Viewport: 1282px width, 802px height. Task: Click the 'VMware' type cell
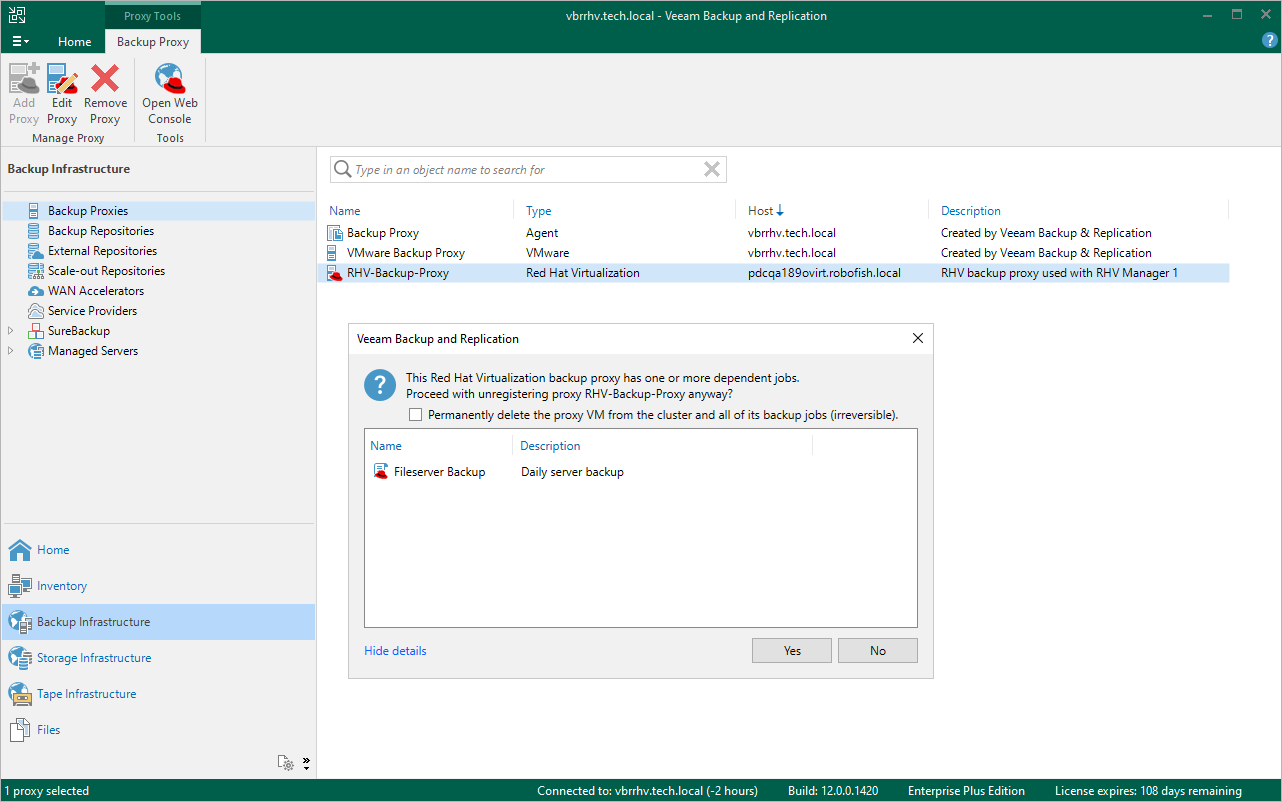tap(548, 253)
